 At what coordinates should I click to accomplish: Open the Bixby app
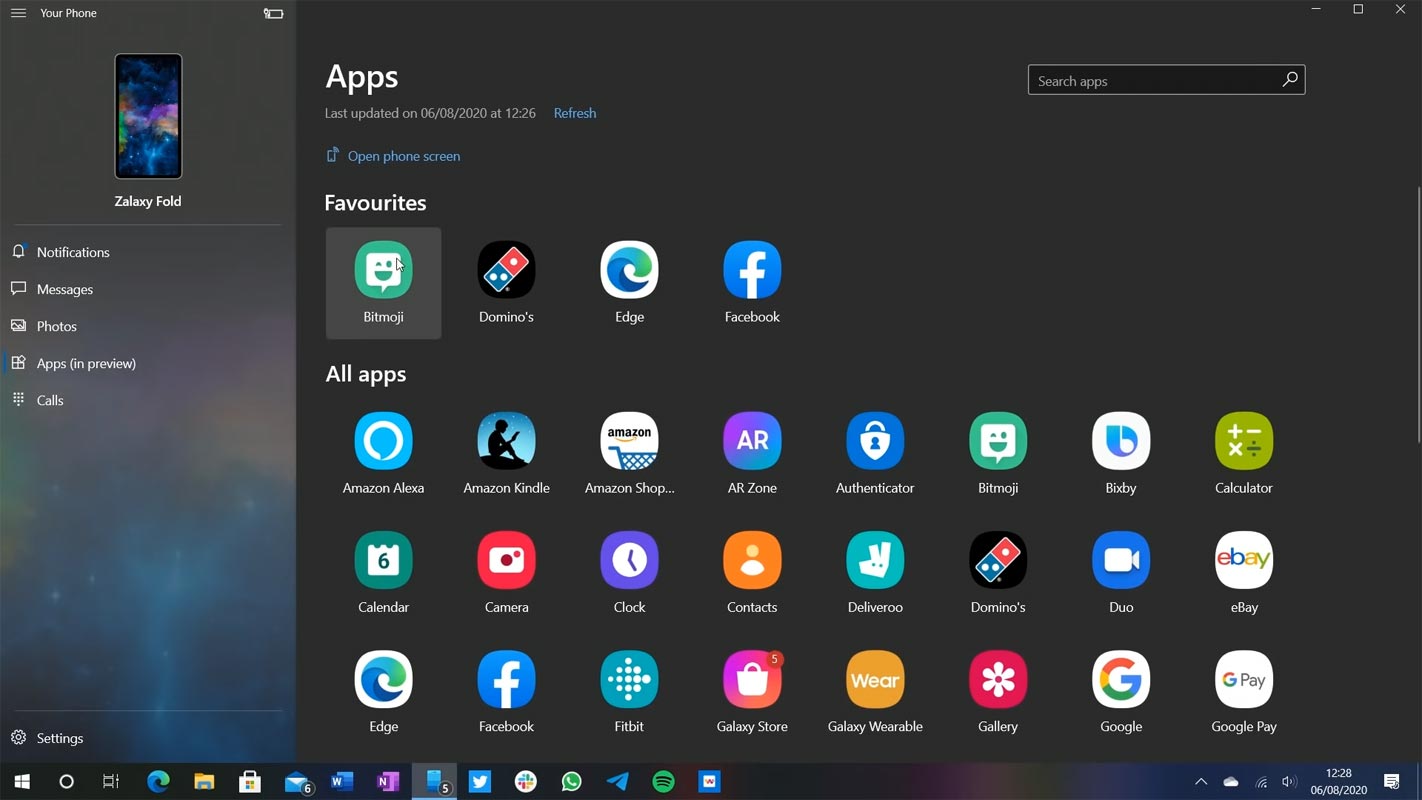[1121, 453]
